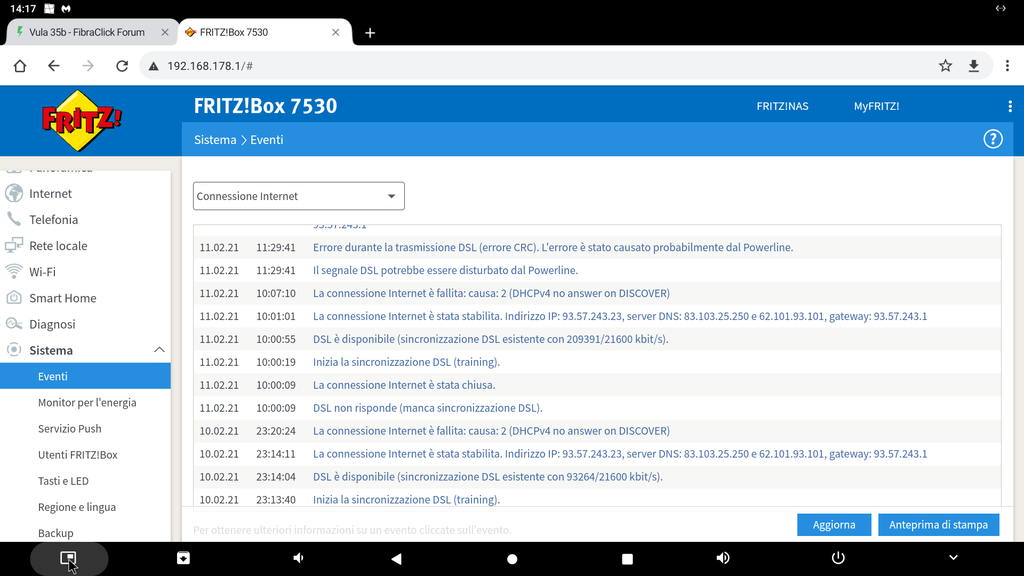Open MyFRITZ! from header
The image size is (1024, 576).
coord(876,106)
